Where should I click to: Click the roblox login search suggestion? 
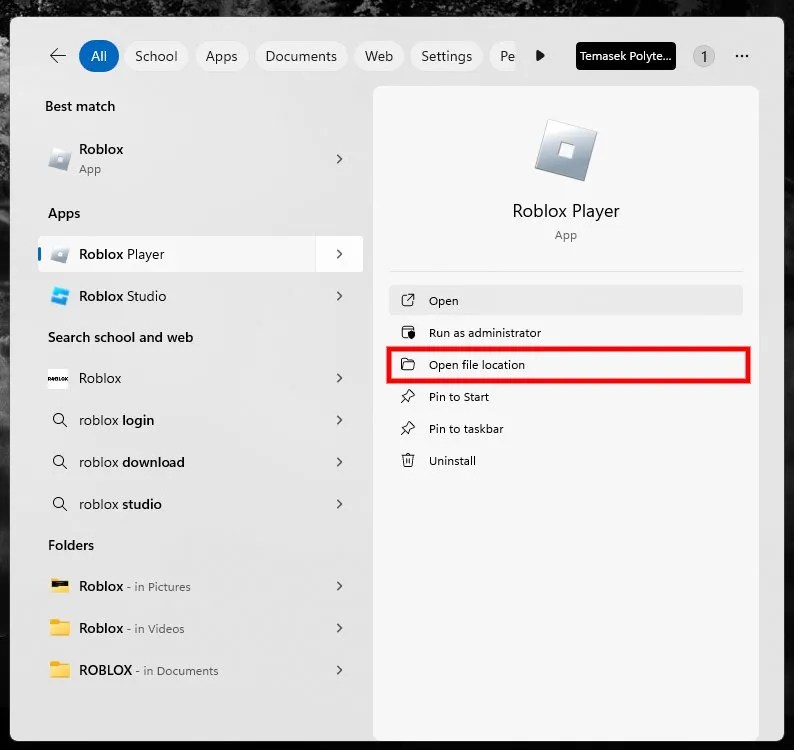[x=116, y=420]
